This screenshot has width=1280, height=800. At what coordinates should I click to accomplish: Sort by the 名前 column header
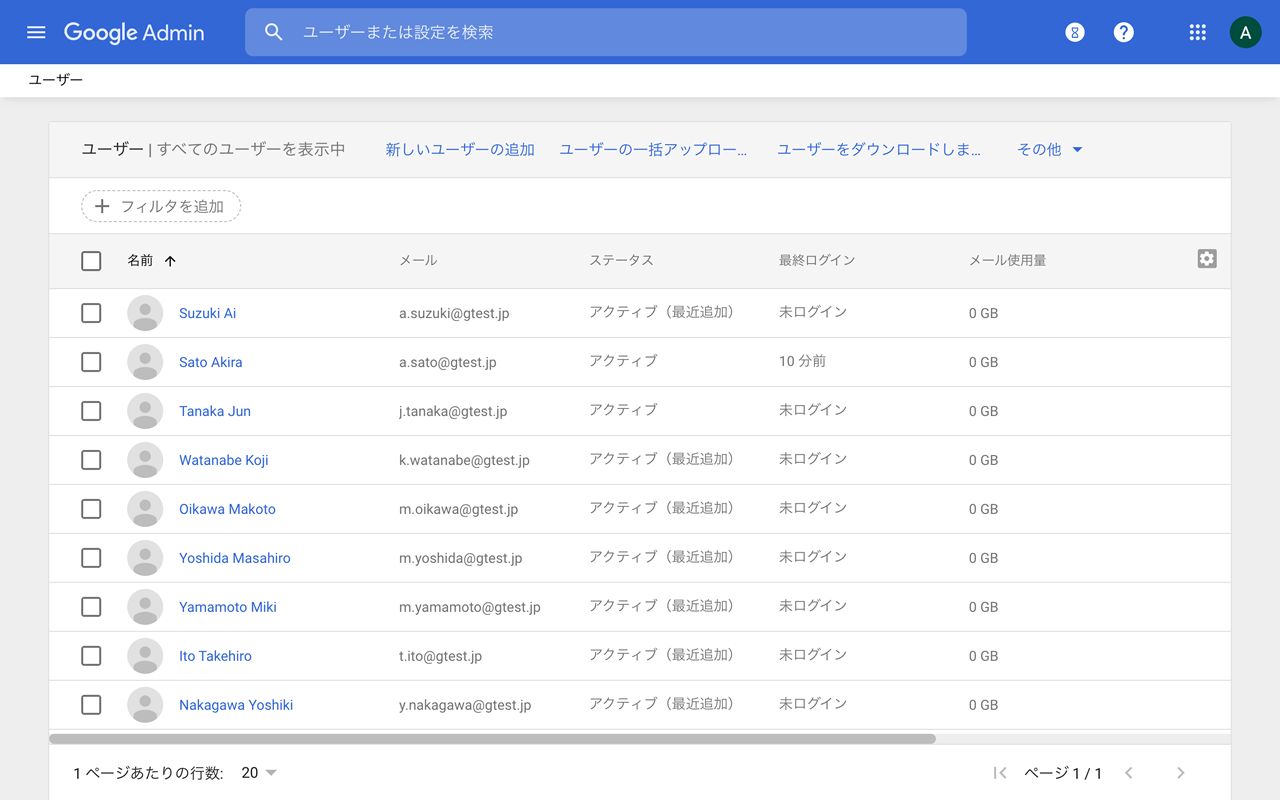coord(140,261)
